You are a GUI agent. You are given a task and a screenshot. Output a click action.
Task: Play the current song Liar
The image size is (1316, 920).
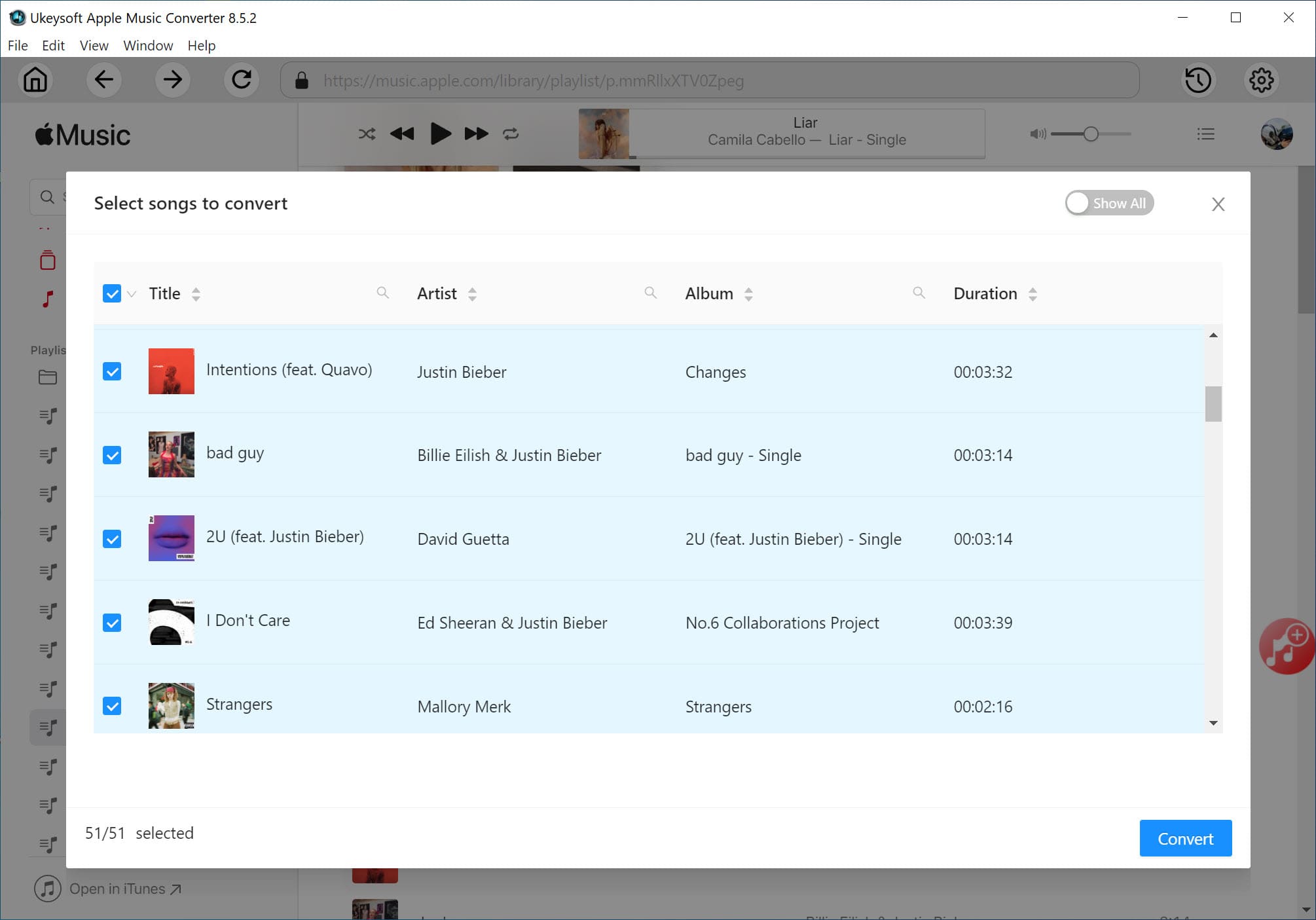click(x=441, y=134)
